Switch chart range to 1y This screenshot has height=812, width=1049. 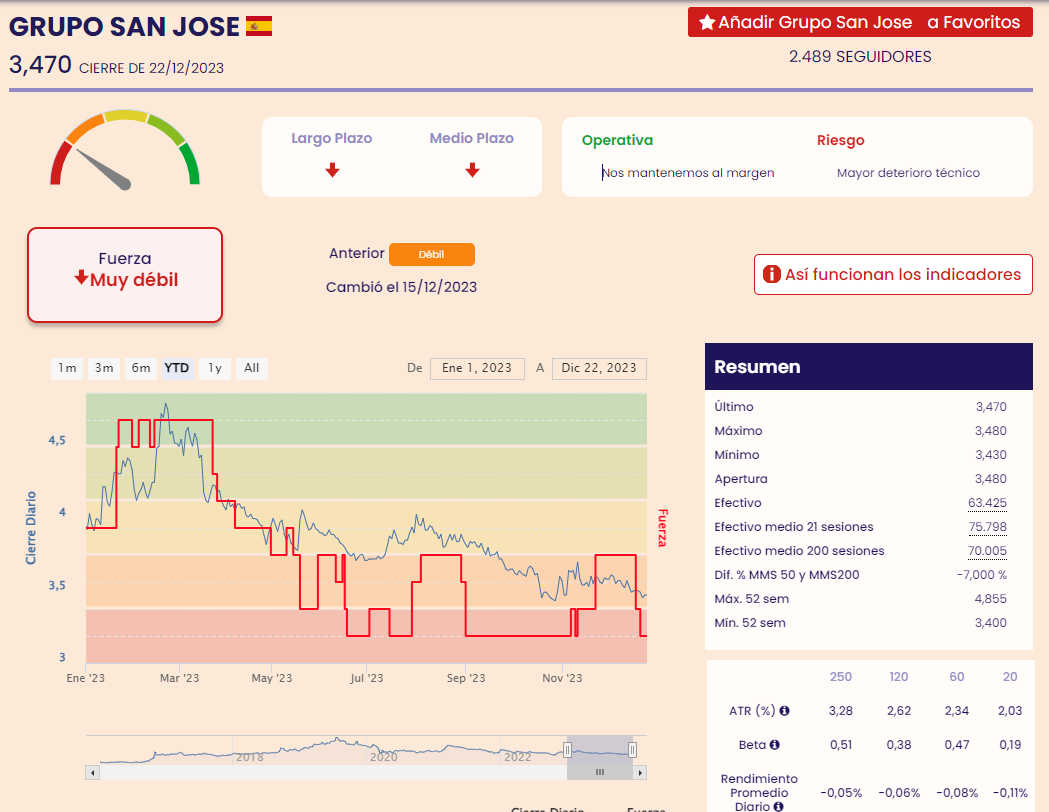pyautogui.click(x=215, y=369)
